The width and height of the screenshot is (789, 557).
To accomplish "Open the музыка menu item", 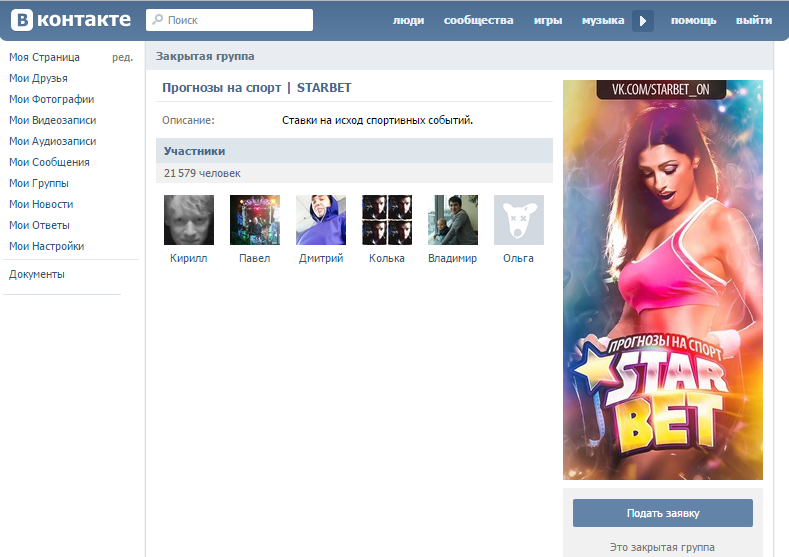I will point(603,21).
